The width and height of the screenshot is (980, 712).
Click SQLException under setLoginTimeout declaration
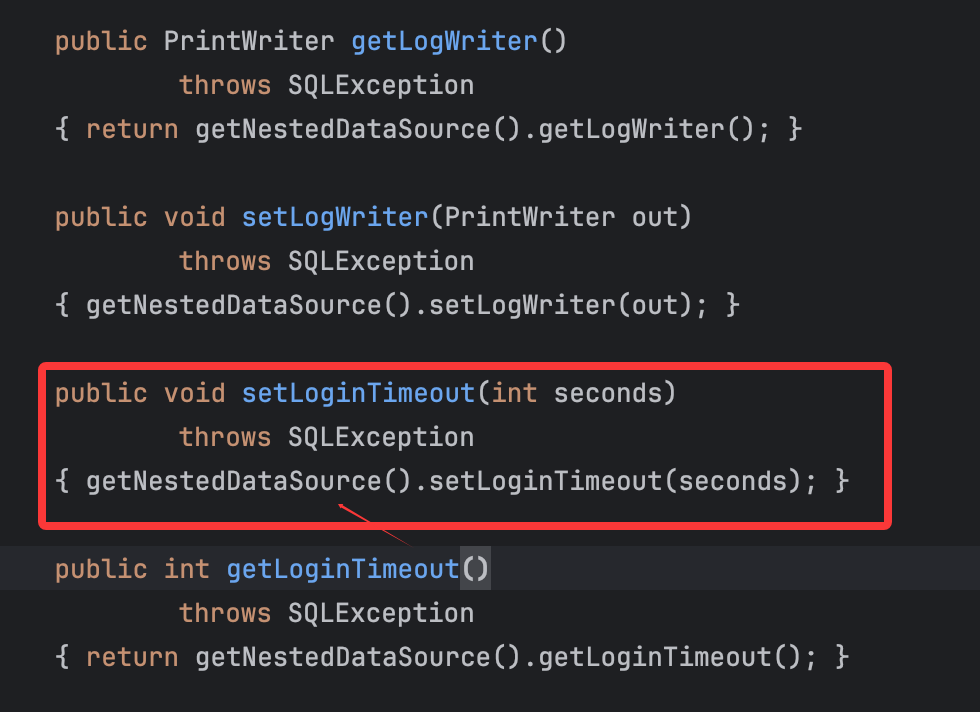point(381,438)
